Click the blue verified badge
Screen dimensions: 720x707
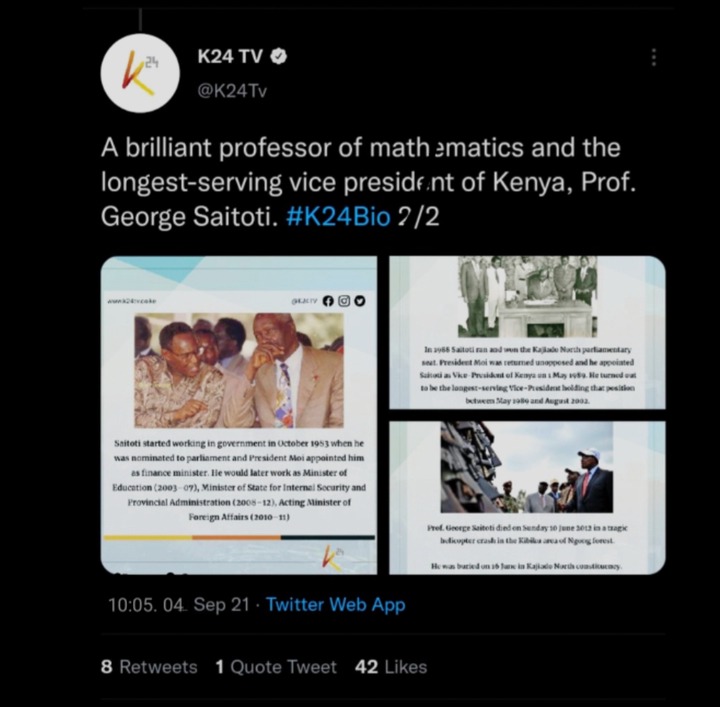point(279,56)
